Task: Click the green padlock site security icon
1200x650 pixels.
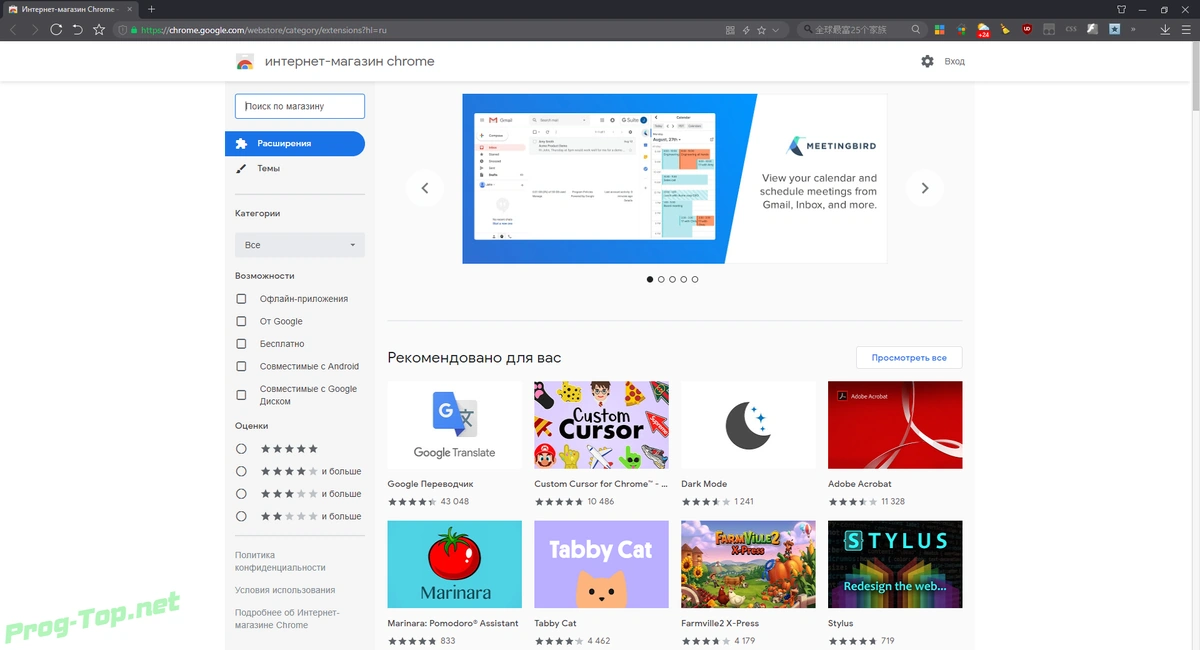Action: click(133, 30)
